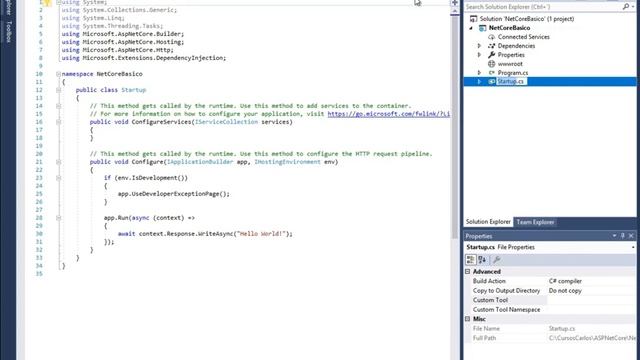Click the Dependencies node icon
Image resolution: width=640 pixels, height=360 pixels.
(491, 46)
